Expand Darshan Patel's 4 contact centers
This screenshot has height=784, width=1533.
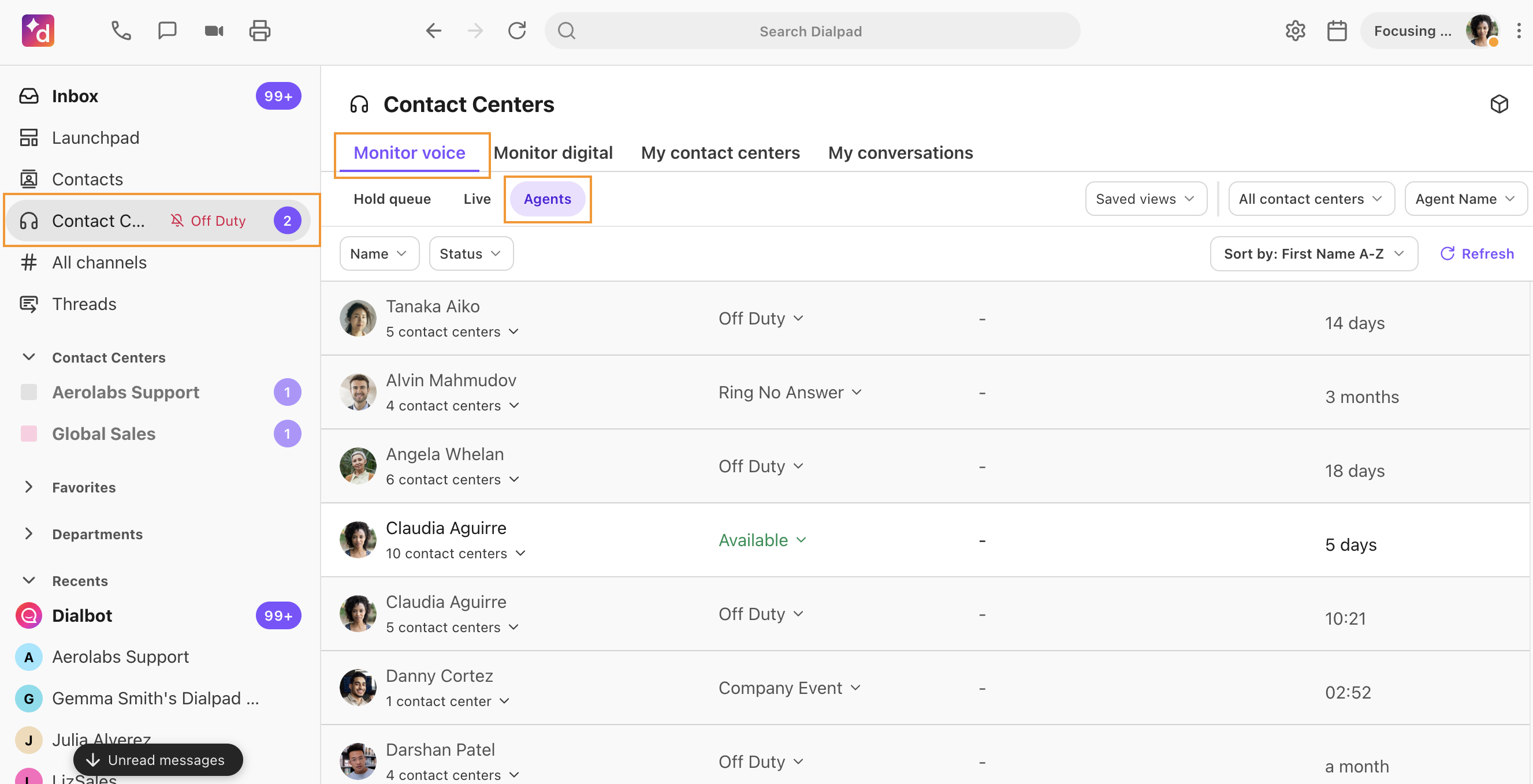pos(453,775)
